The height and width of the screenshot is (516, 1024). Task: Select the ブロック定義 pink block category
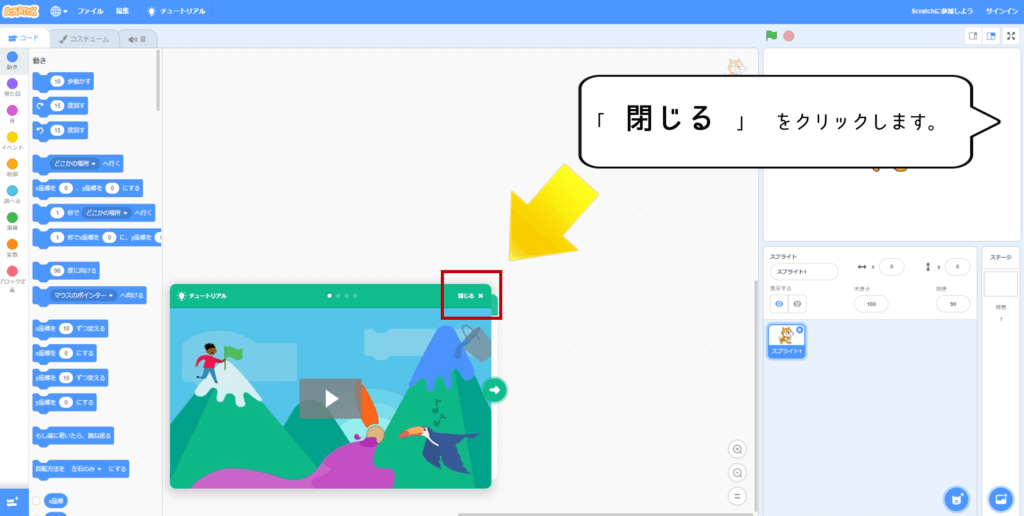click(x=12, y=277)
